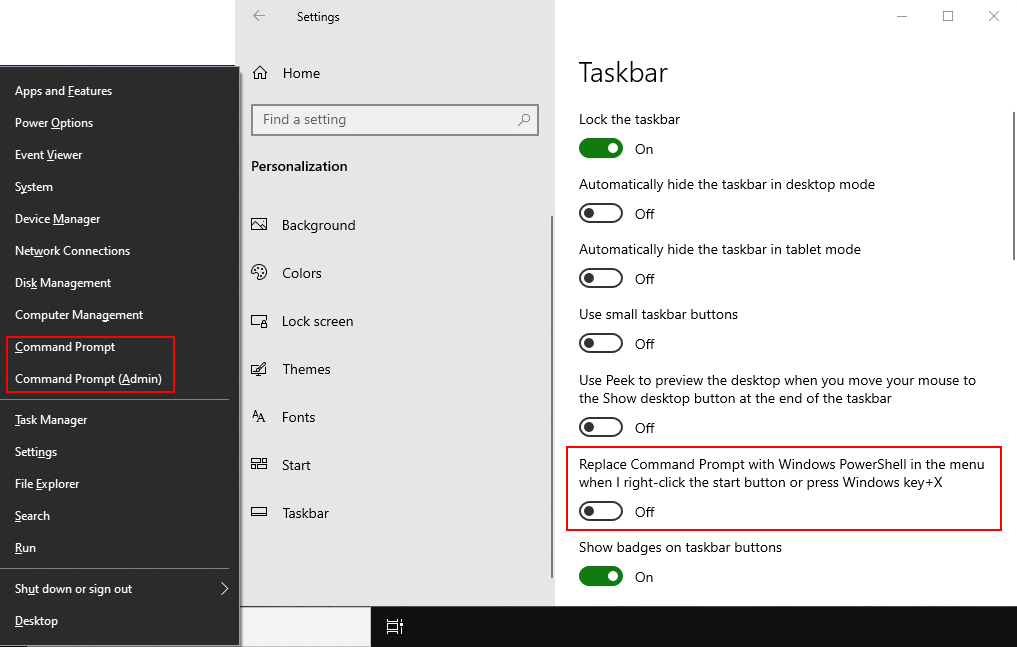The width and height of the screenshot is (1017, 647).
Task: Open Task Manager from the menu
Action: click(x=51, y=419)
